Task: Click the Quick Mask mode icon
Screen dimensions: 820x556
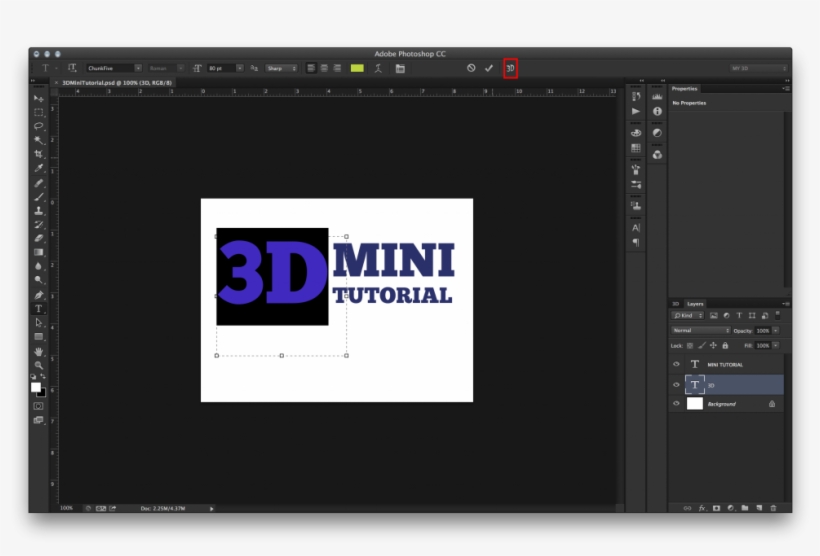Action: 38,406
